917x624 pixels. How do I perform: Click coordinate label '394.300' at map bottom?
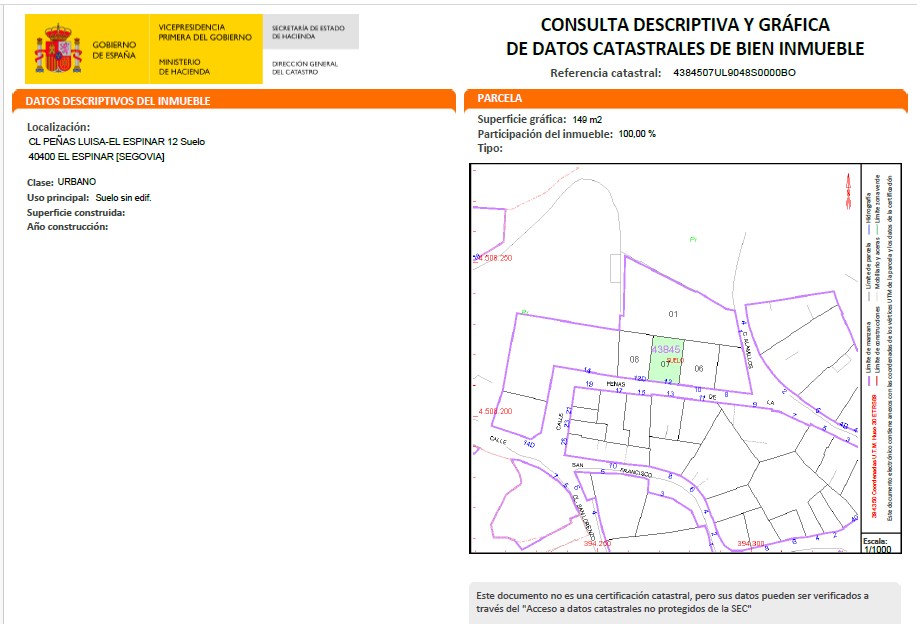751,544
